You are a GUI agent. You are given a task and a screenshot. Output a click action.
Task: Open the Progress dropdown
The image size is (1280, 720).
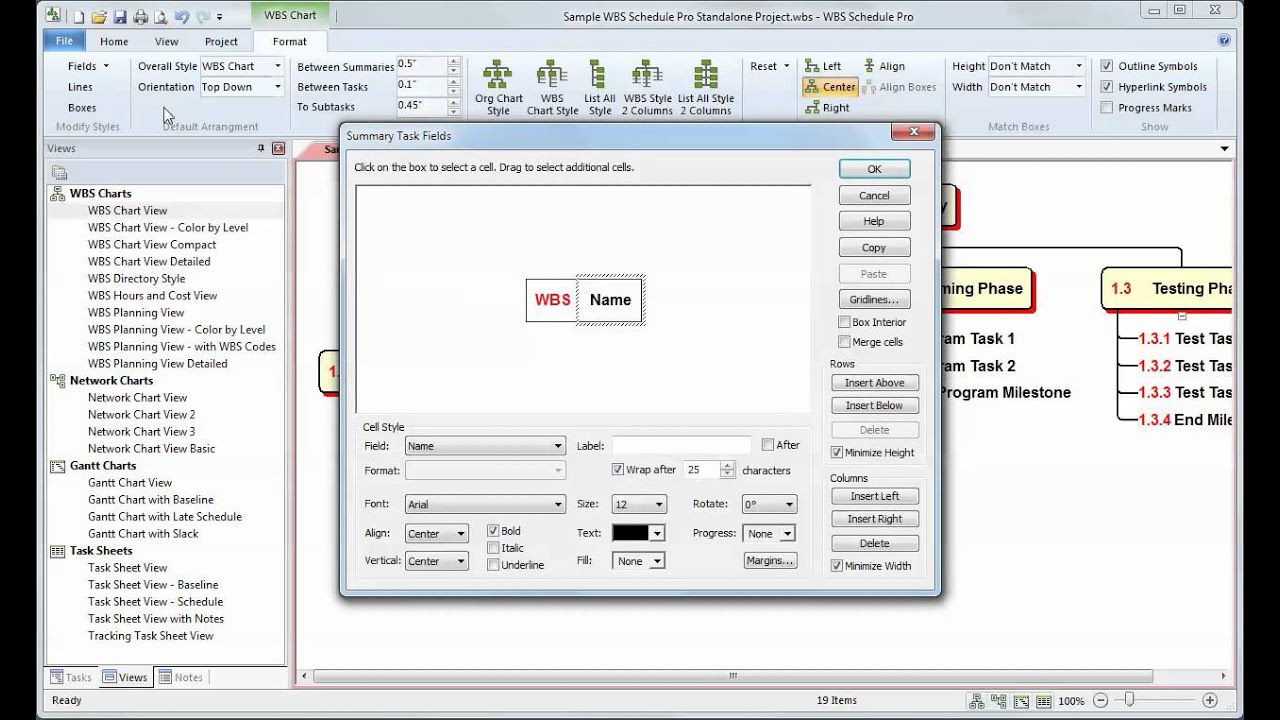tap(769, 534)
